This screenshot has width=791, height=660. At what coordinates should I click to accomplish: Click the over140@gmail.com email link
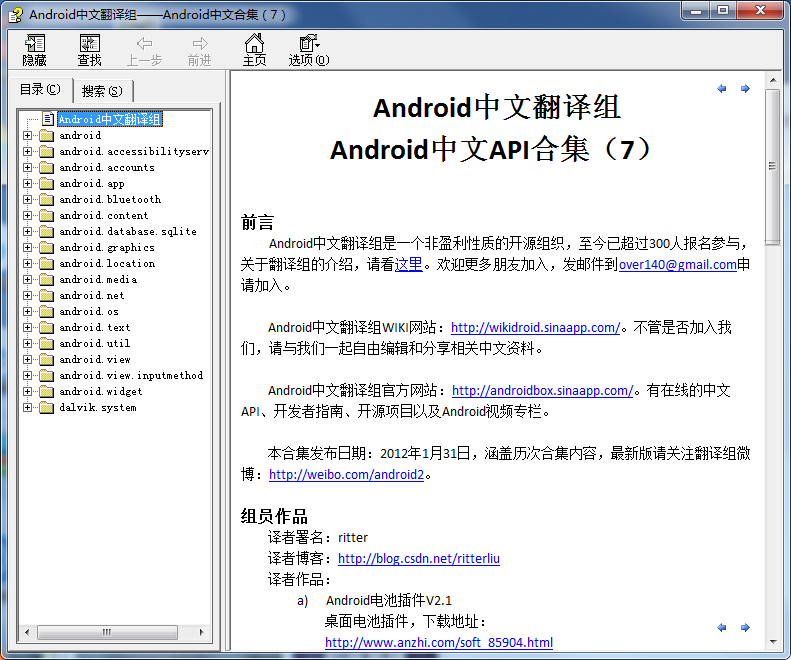point(677,265)
